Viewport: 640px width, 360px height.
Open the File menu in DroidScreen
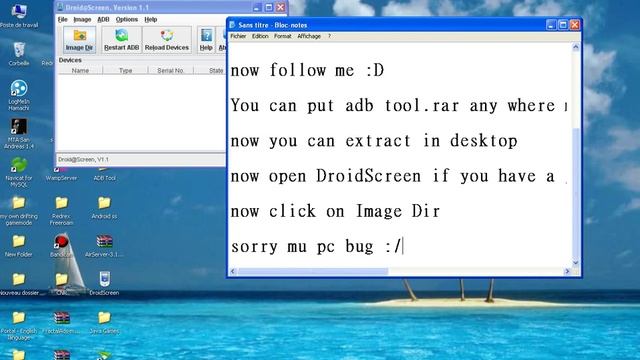(62, 19)
